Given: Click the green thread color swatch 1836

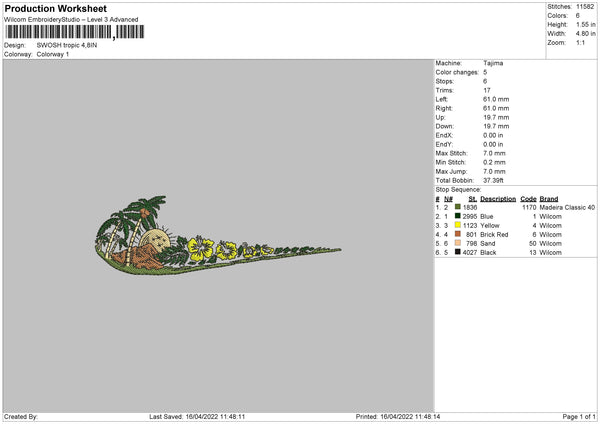Looking at the screenshot, I should click(x=458, y=207).
